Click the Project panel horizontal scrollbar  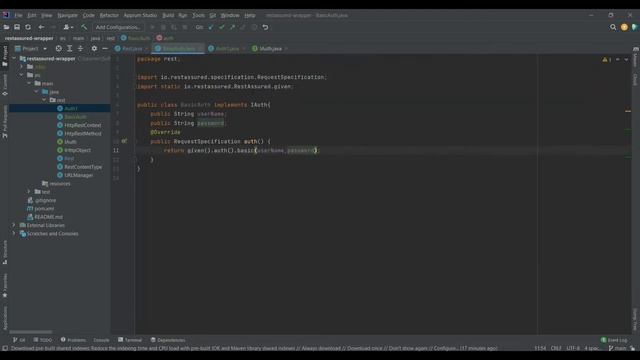click(31, 332)
